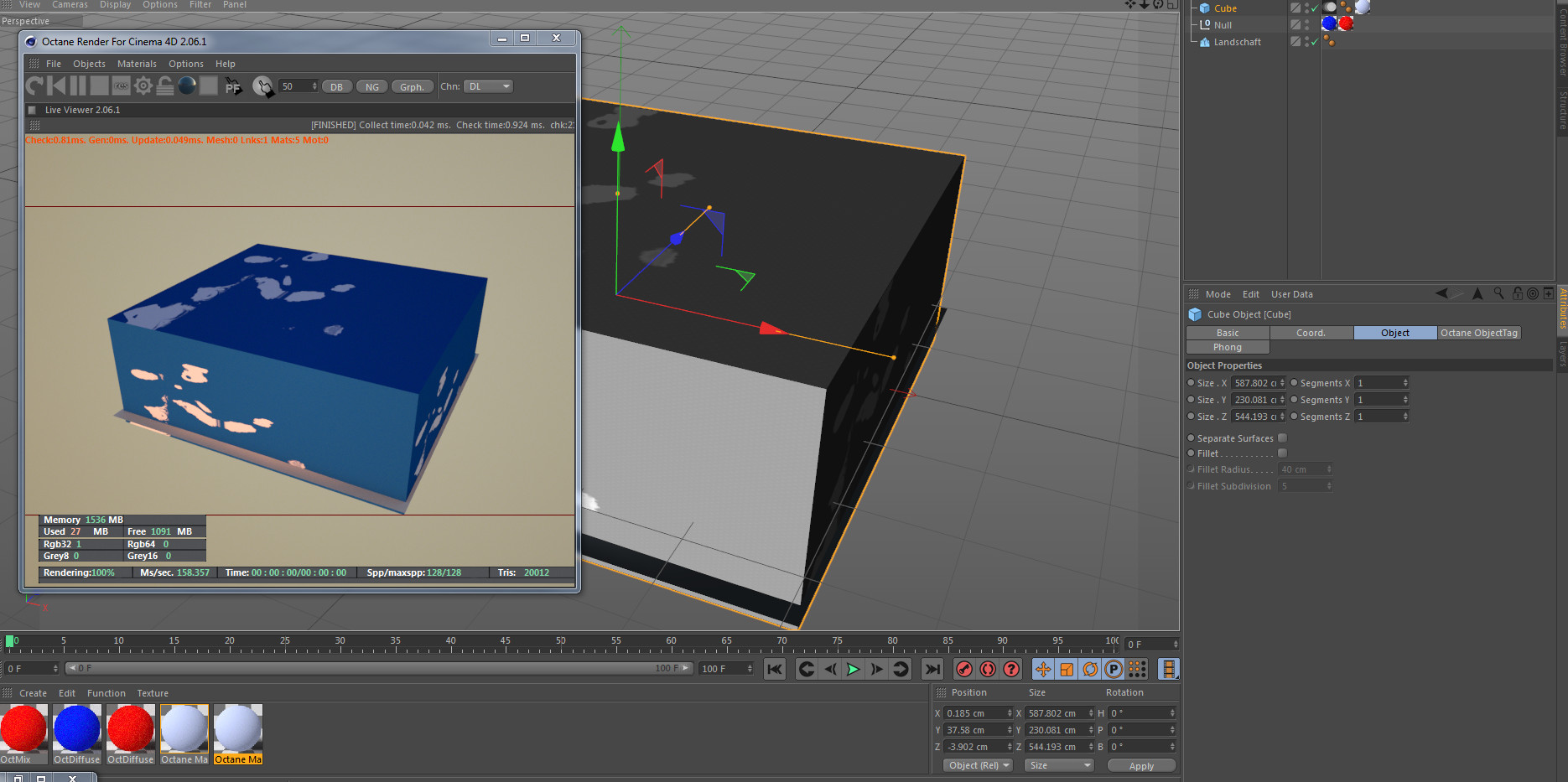Toggle scale keyframe recording icon
Image resolution: width=1568 pixels, height=782 pixels.
pos(1067,669)
